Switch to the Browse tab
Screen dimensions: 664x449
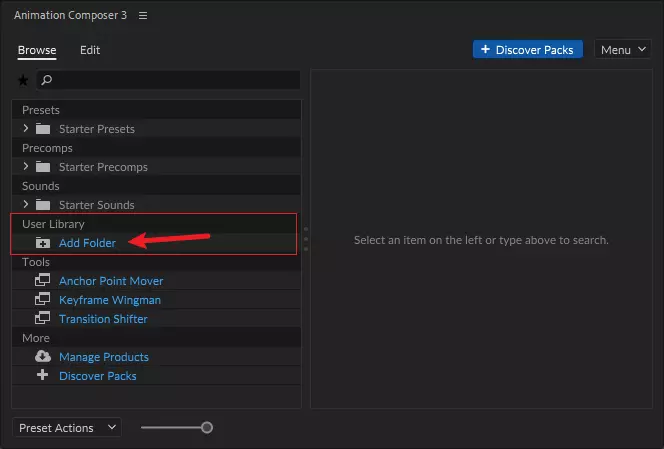pyautogui.click(x=37, y=50)
